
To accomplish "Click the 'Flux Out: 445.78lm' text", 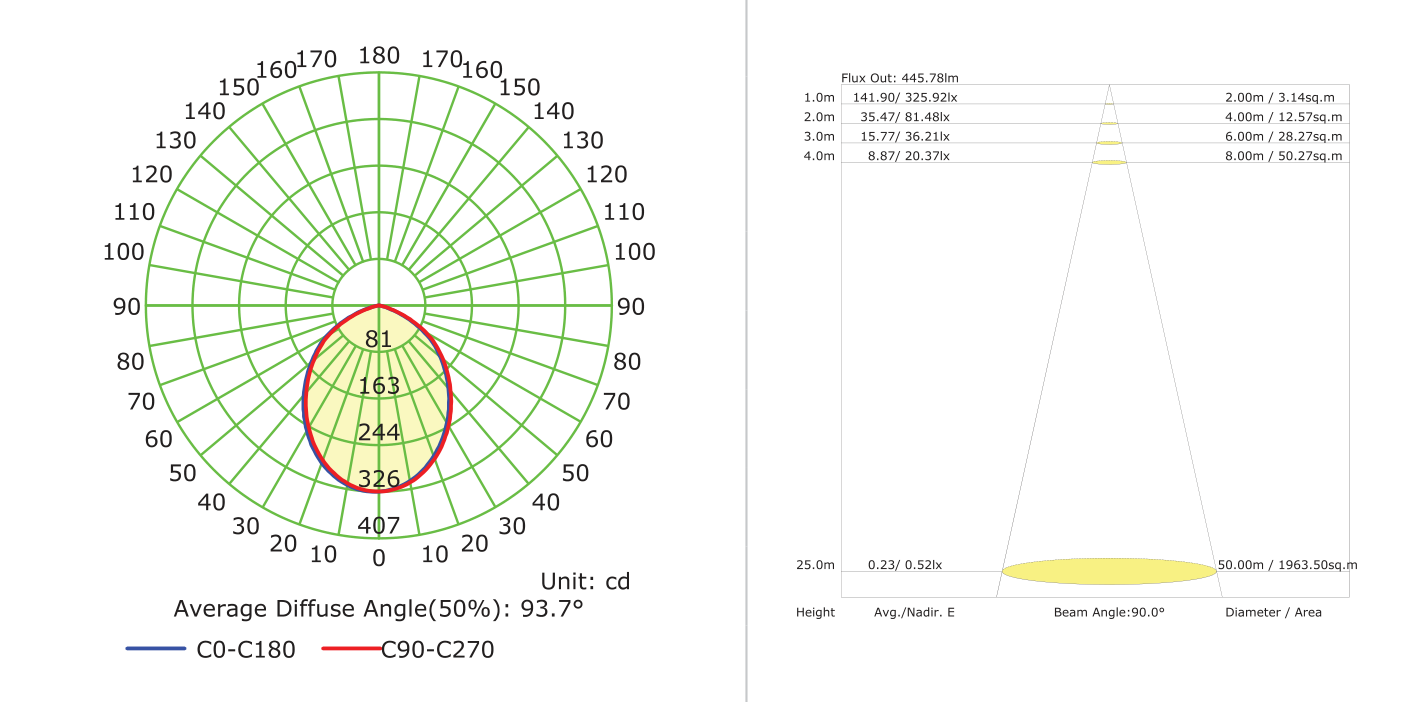I will pyautogui.click(x=900, y=78).
